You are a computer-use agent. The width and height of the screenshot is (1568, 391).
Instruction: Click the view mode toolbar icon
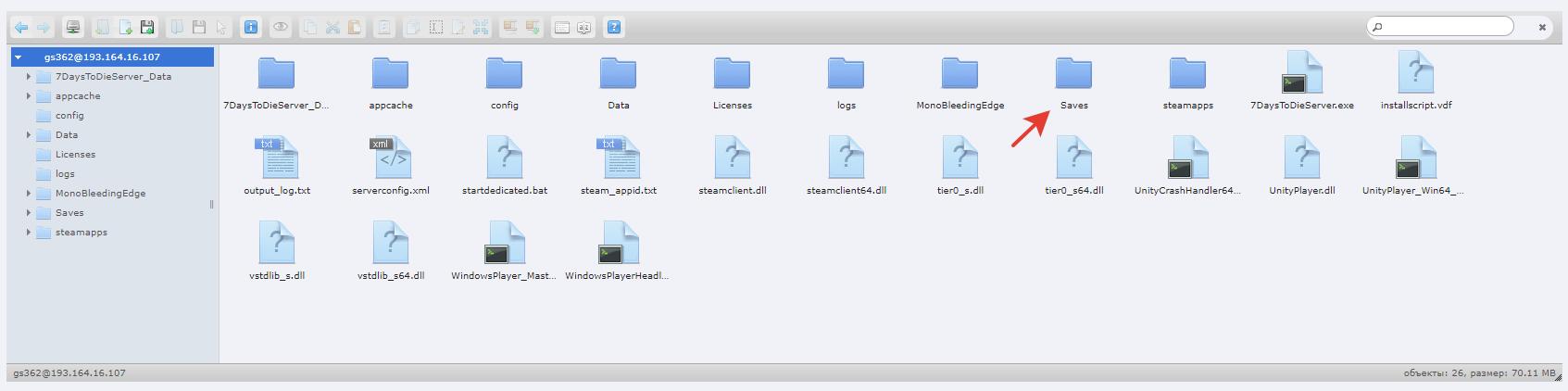tap(562, 28)
